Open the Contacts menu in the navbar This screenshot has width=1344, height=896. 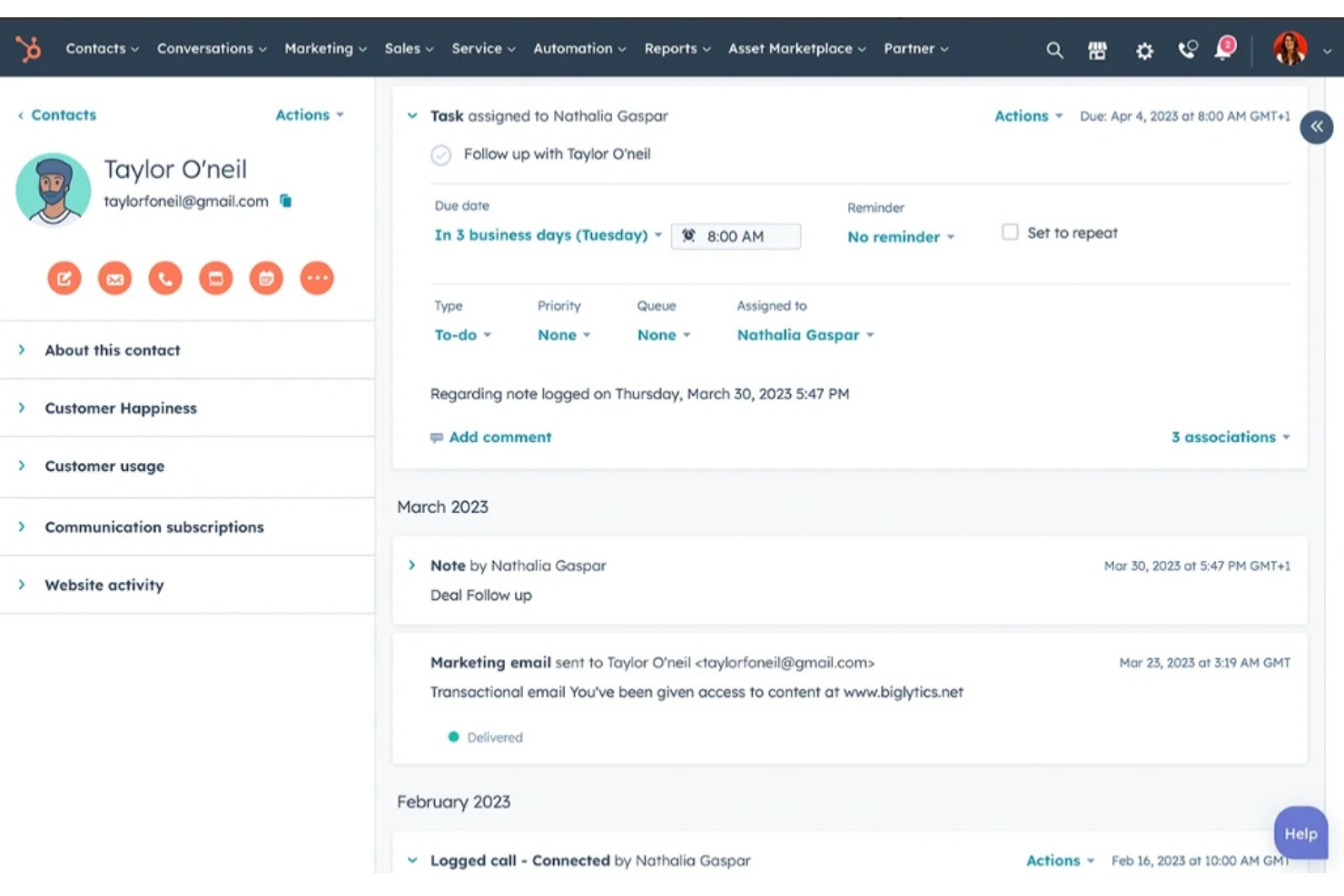coord(96,48)
